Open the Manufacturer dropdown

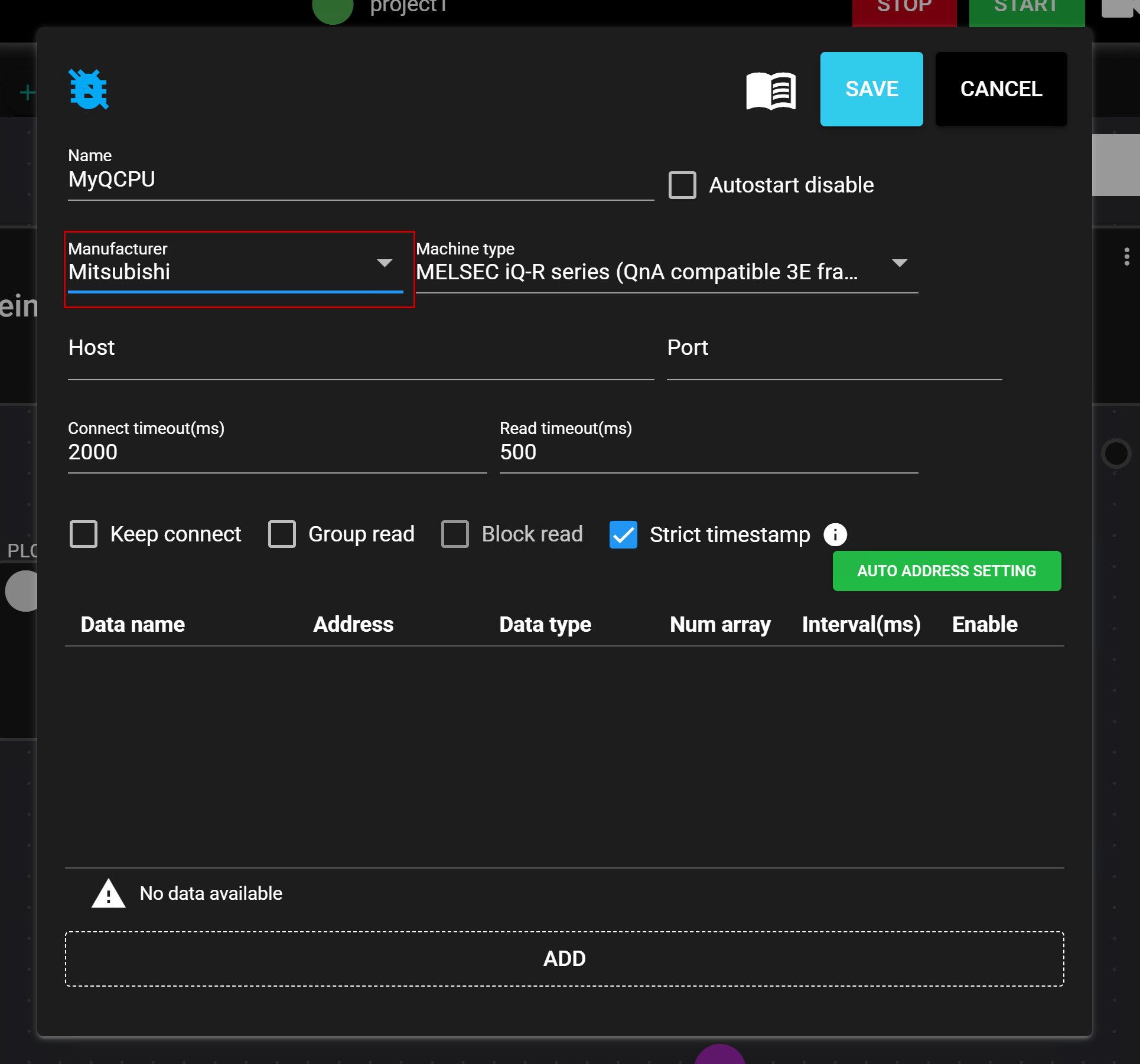[x=236, y=272]
